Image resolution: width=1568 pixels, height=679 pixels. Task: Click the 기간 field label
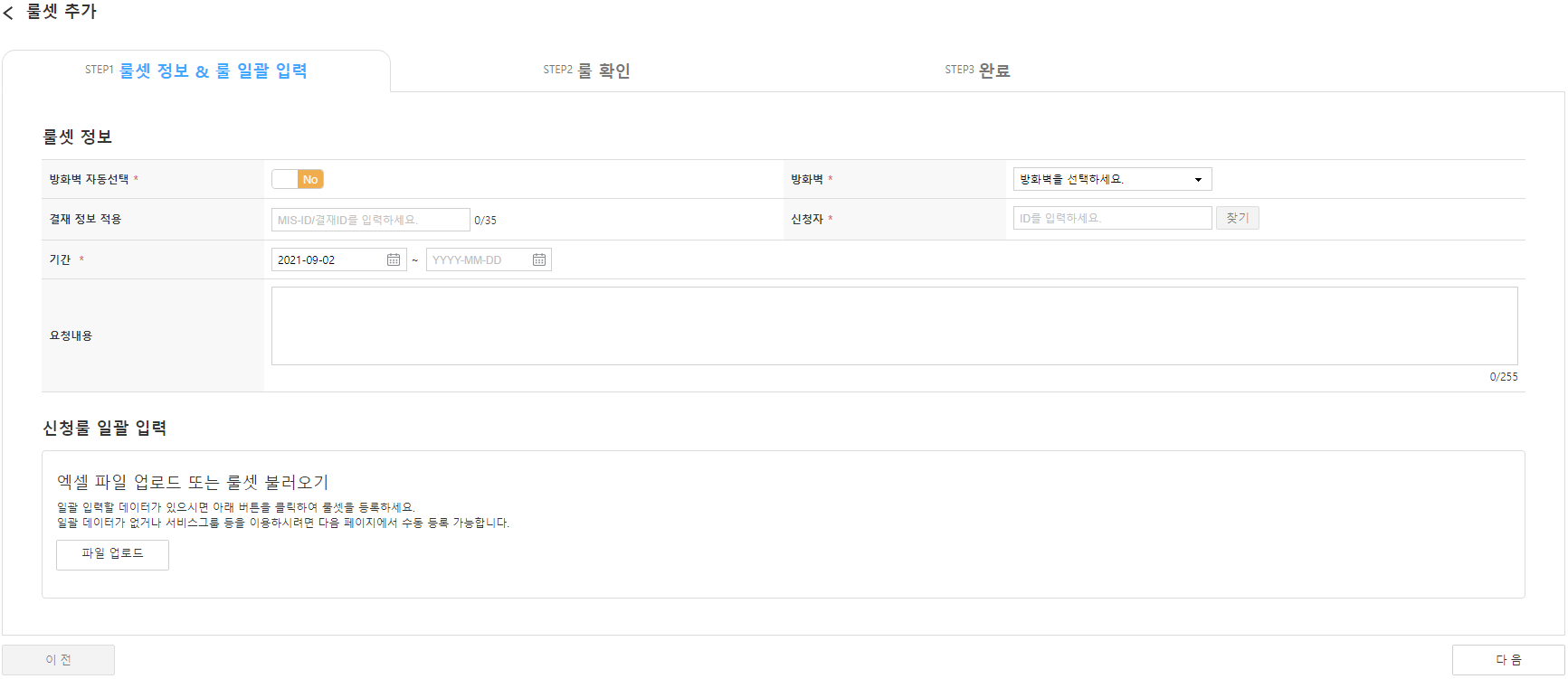[x=60, y=259]
